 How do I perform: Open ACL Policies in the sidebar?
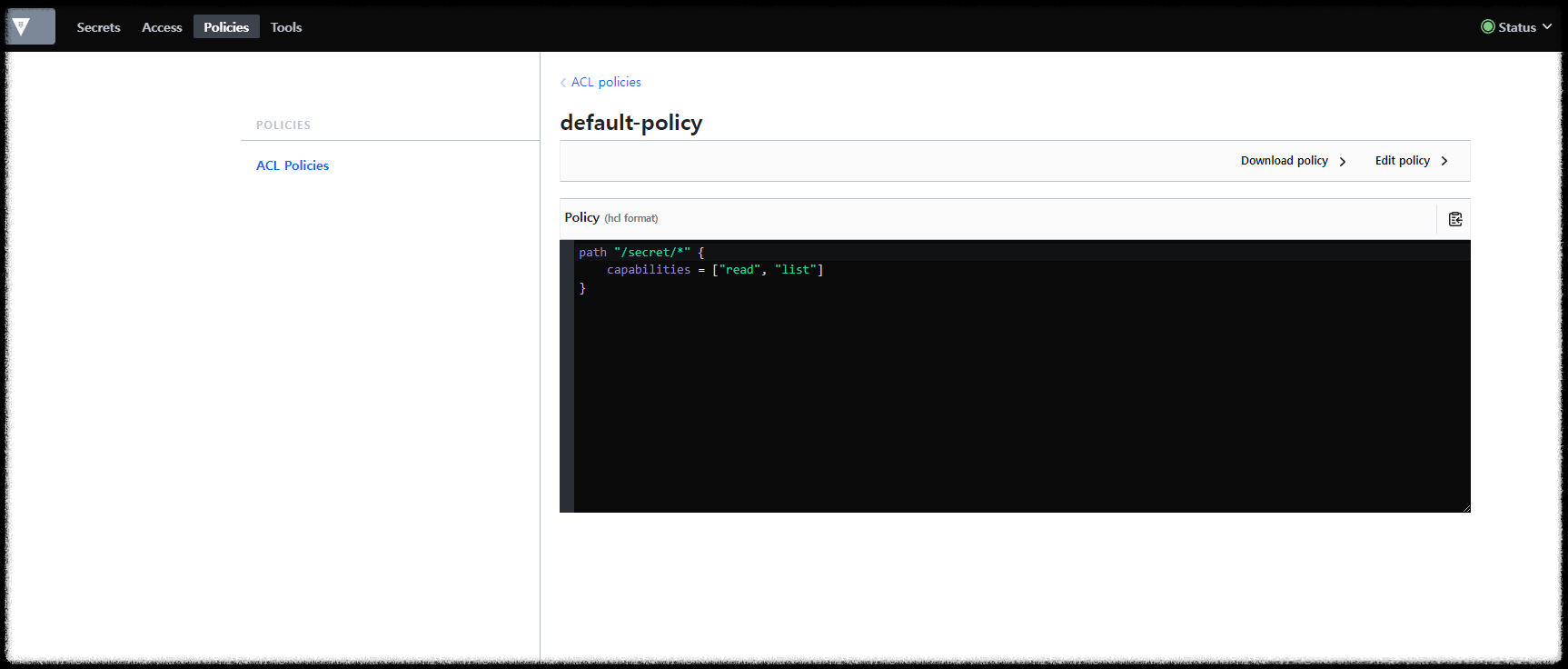point(293,165)
